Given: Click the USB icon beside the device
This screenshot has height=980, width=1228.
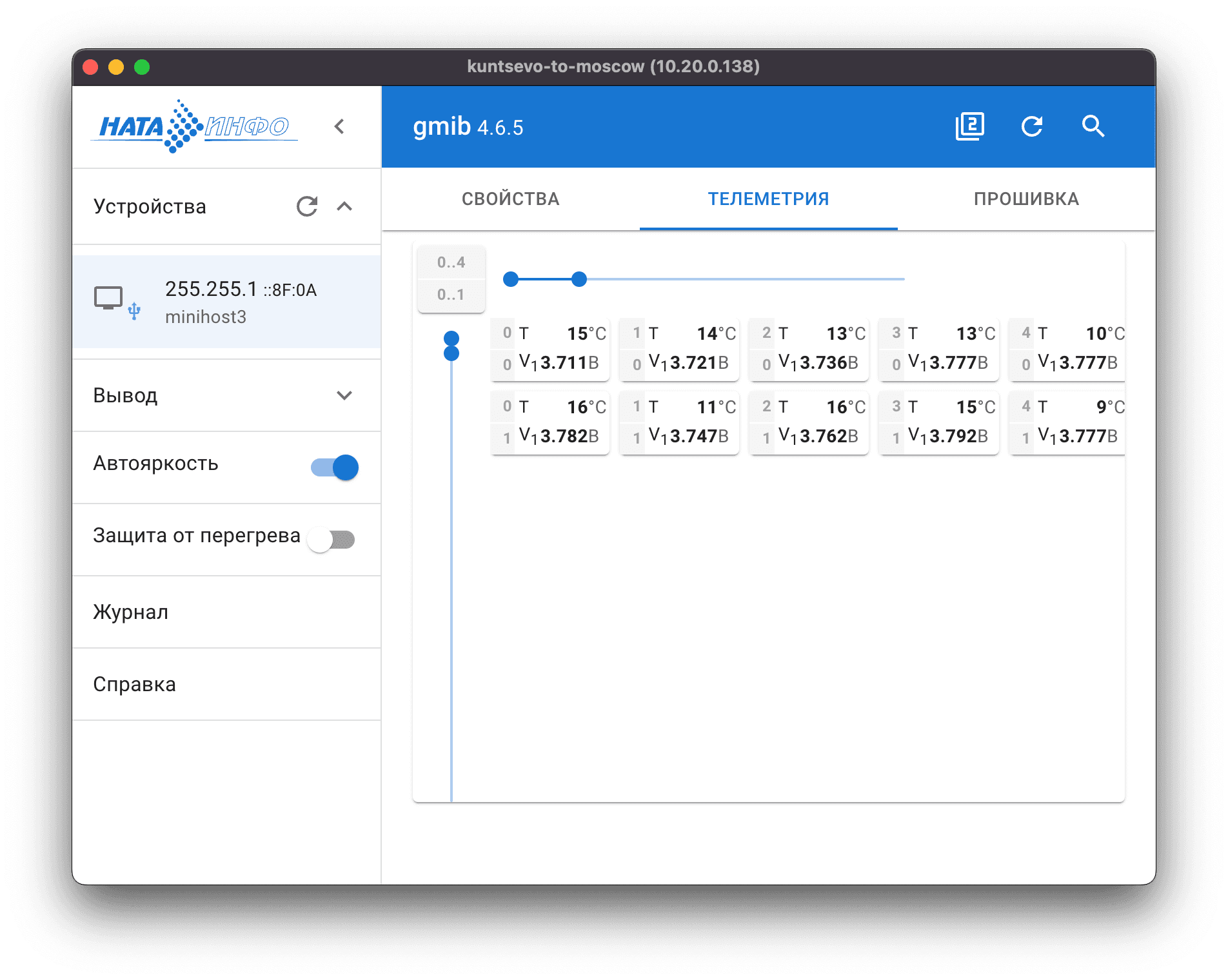Looking at the screenshot, I should [134, 311].
